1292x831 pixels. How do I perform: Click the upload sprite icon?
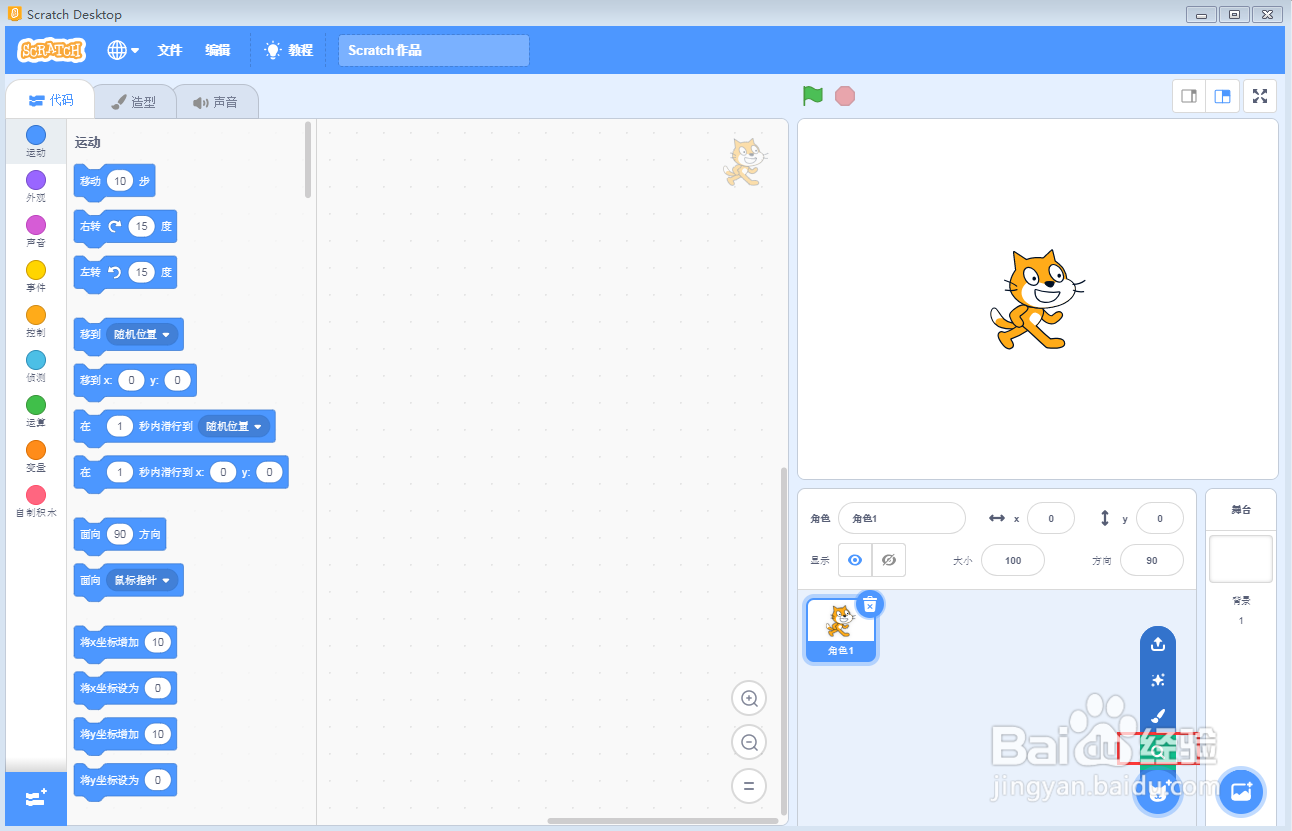point(1157,644)
